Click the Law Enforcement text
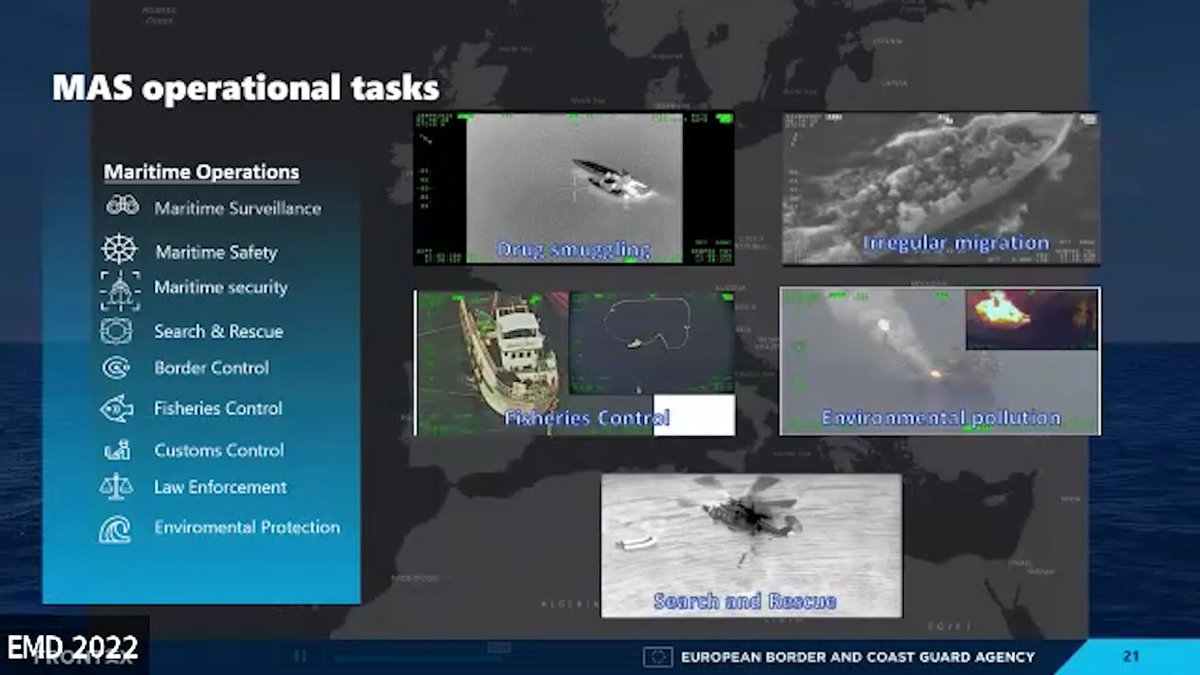The image size is (1200, 675). click(x=220, y=487)
